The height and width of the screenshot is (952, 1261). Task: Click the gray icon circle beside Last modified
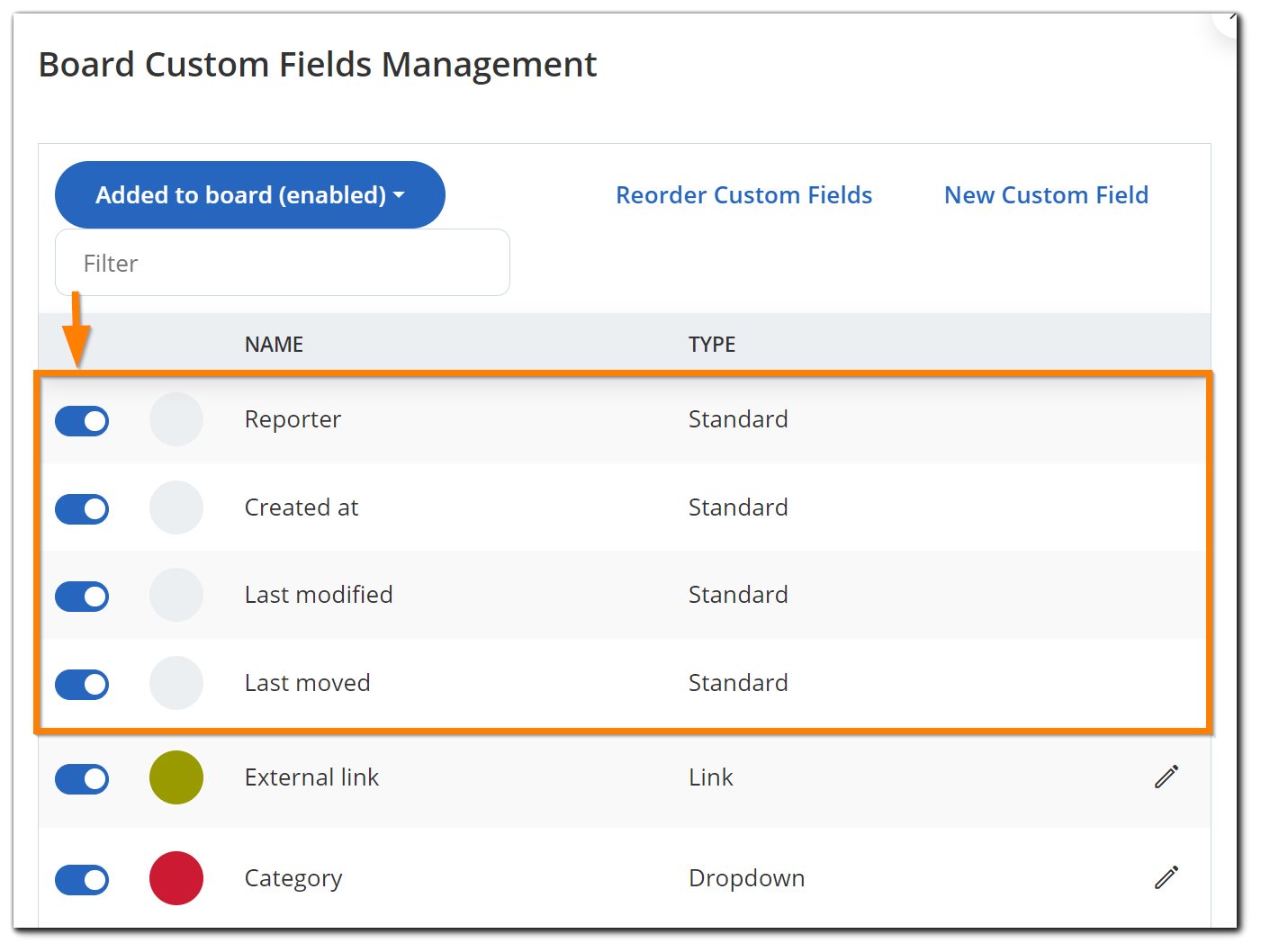pos(176,595)
